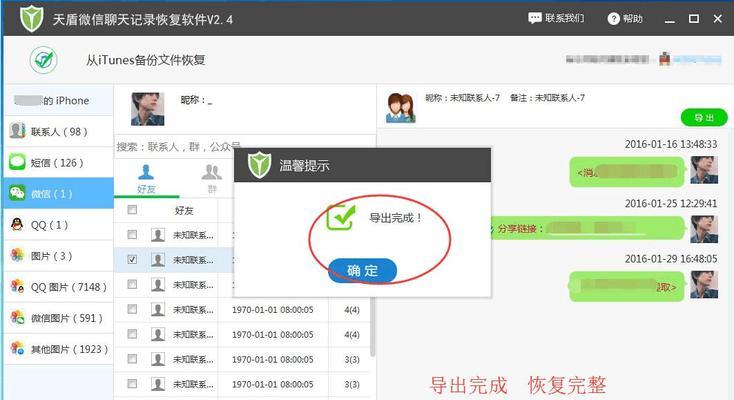Click the two-person avatar of 未知联系人-7
This screenshot has width=734, height=400.
tap(400, 108)
